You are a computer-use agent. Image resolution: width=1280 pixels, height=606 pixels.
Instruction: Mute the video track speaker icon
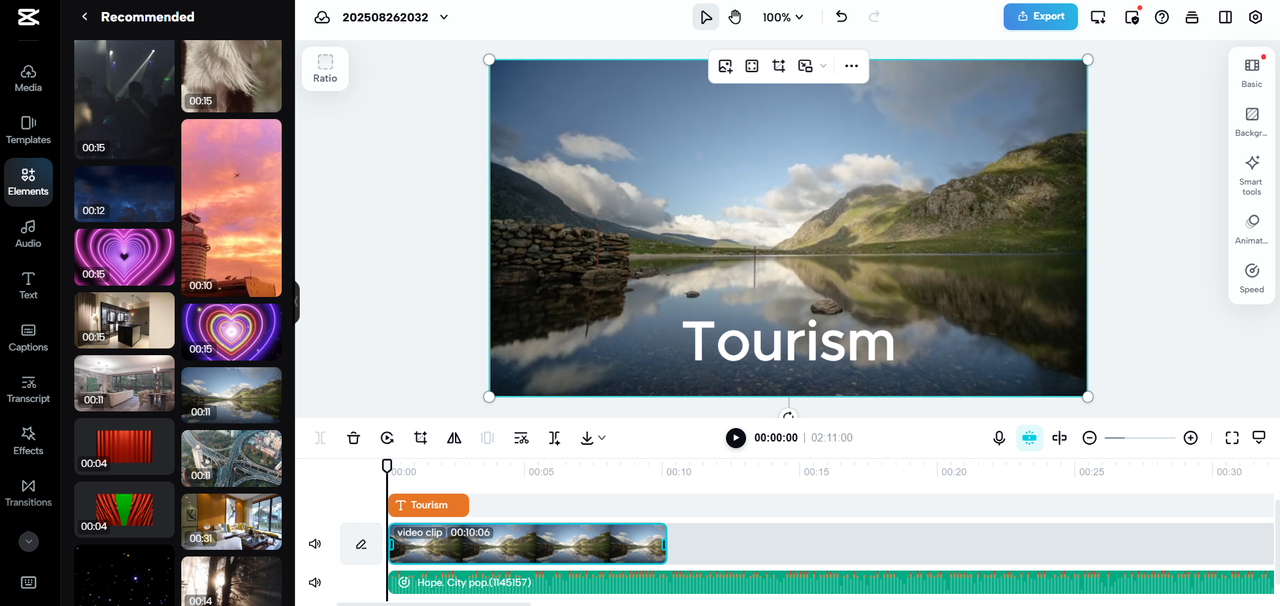pos(314,543)
